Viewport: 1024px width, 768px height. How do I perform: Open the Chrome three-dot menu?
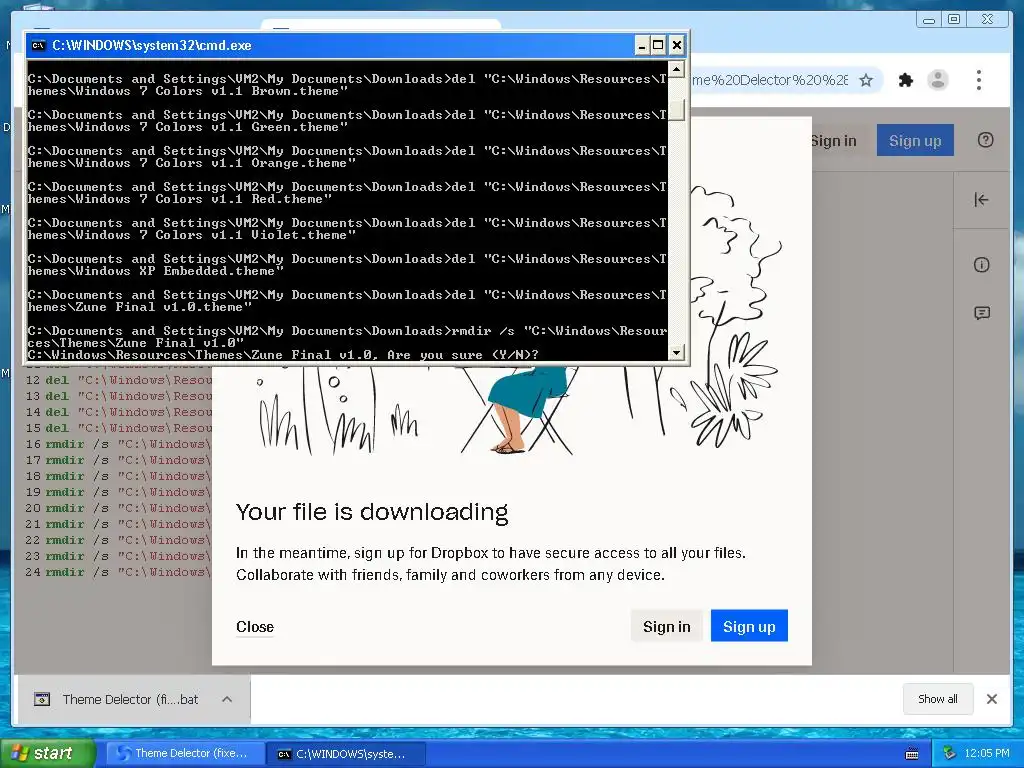pyautogui.click(x=978, y=80)
